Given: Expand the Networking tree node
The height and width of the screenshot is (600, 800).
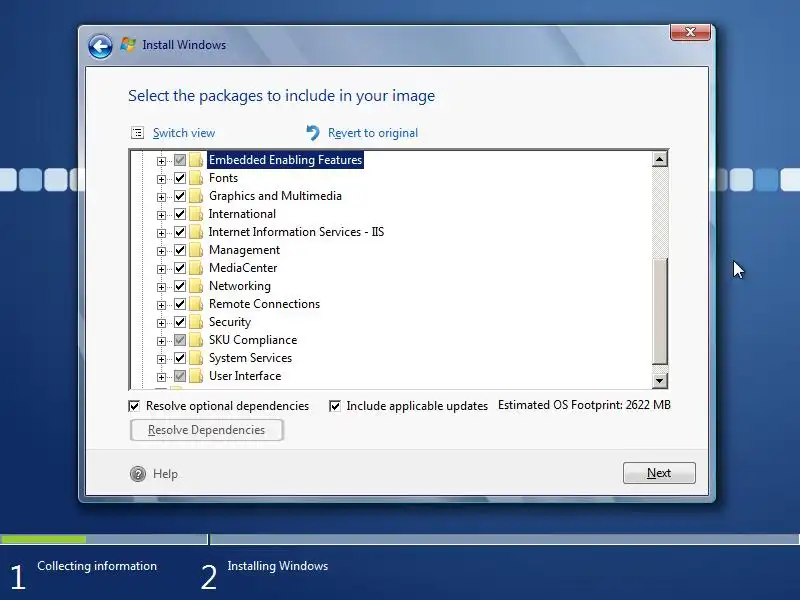Looking at the screenshot, I should point(161,287).
